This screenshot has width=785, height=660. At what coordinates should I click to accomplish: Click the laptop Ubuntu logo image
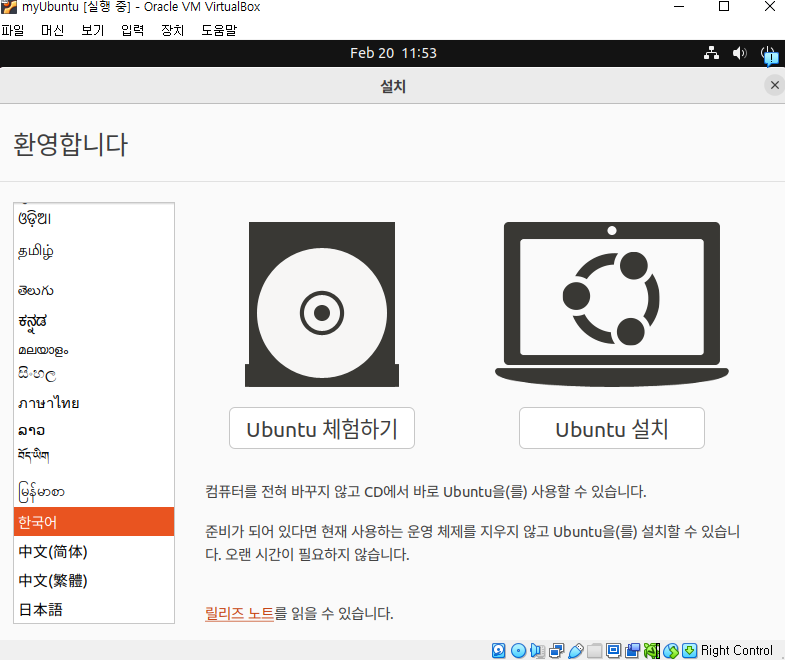pos(612,304)
